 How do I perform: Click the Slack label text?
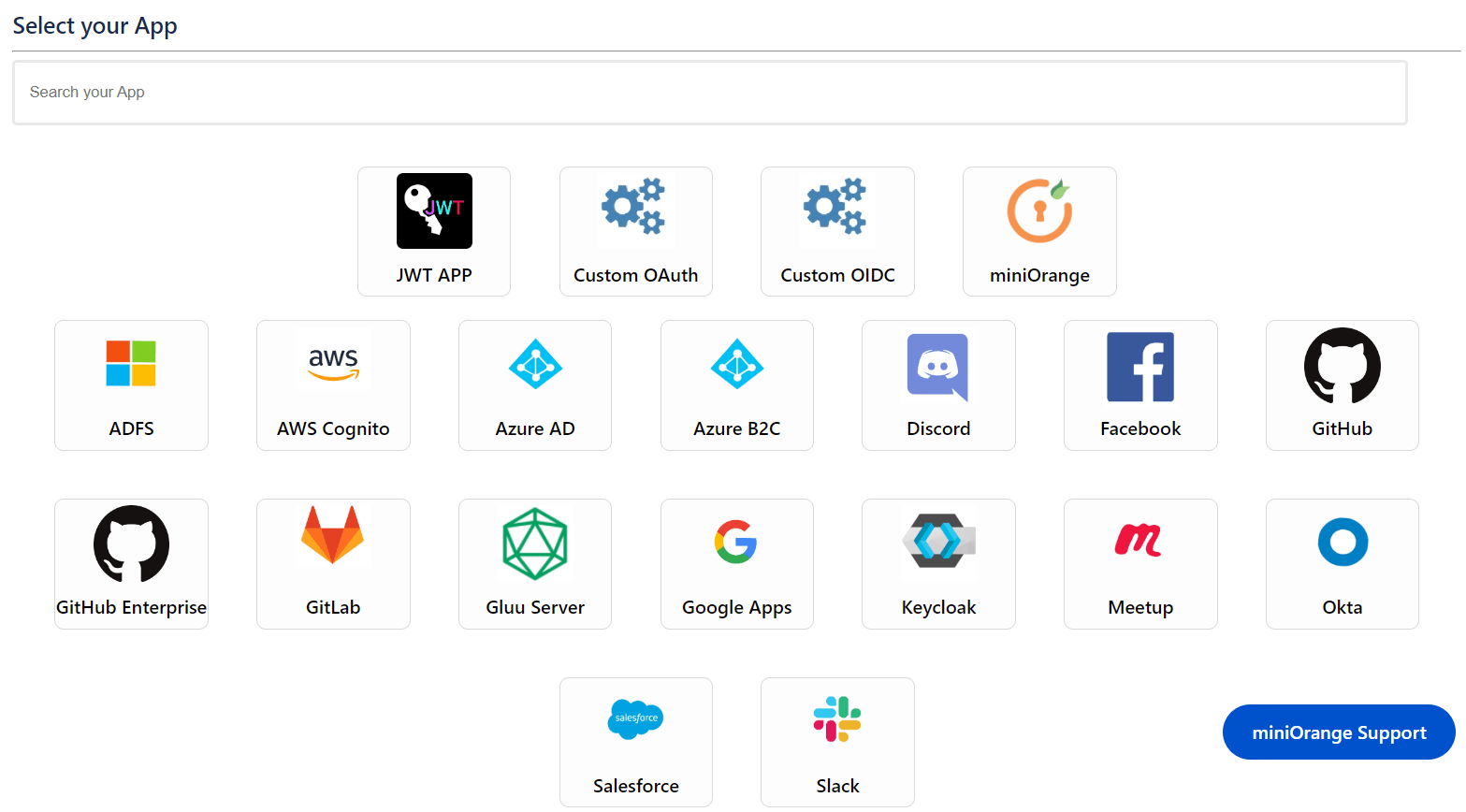[x=837, y=786]
